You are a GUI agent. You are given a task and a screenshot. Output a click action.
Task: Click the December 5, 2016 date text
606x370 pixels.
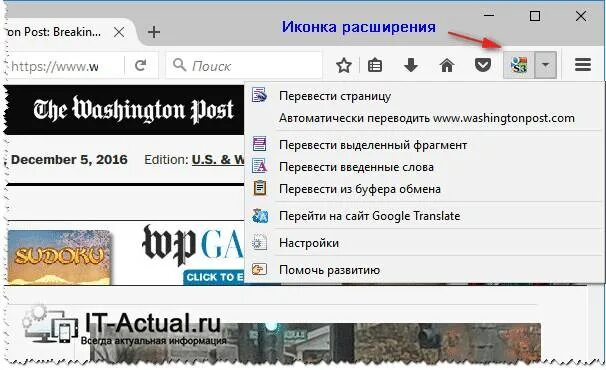coord(69,159)
